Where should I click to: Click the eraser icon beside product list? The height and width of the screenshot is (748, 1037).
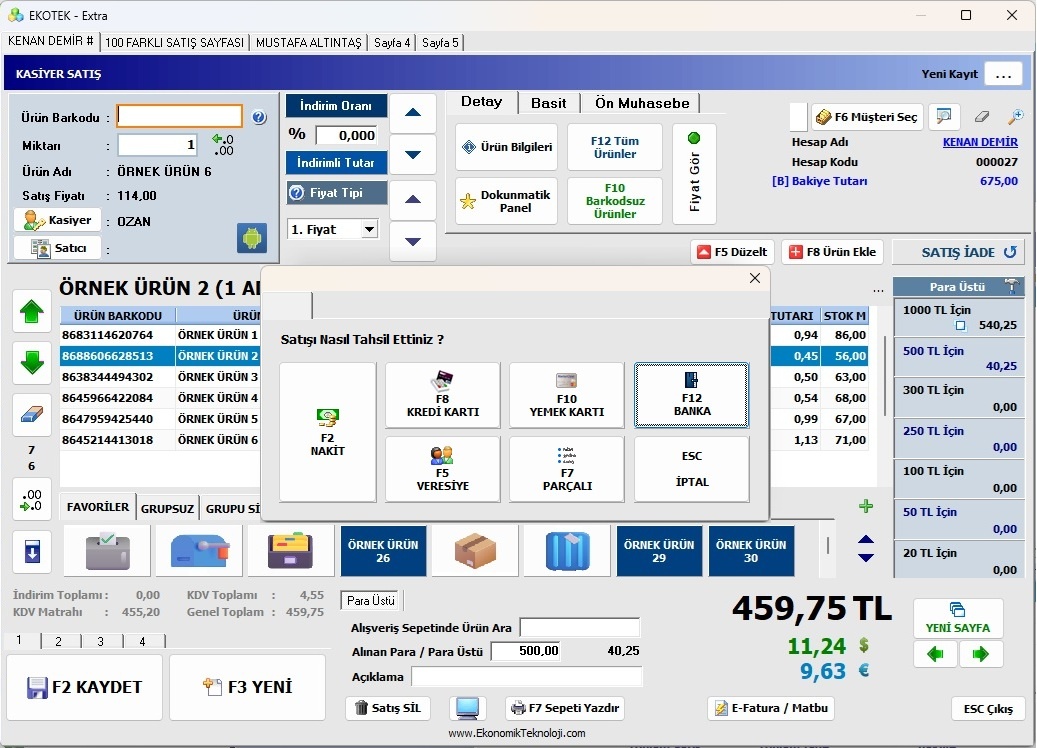click(x=32, y=415)
